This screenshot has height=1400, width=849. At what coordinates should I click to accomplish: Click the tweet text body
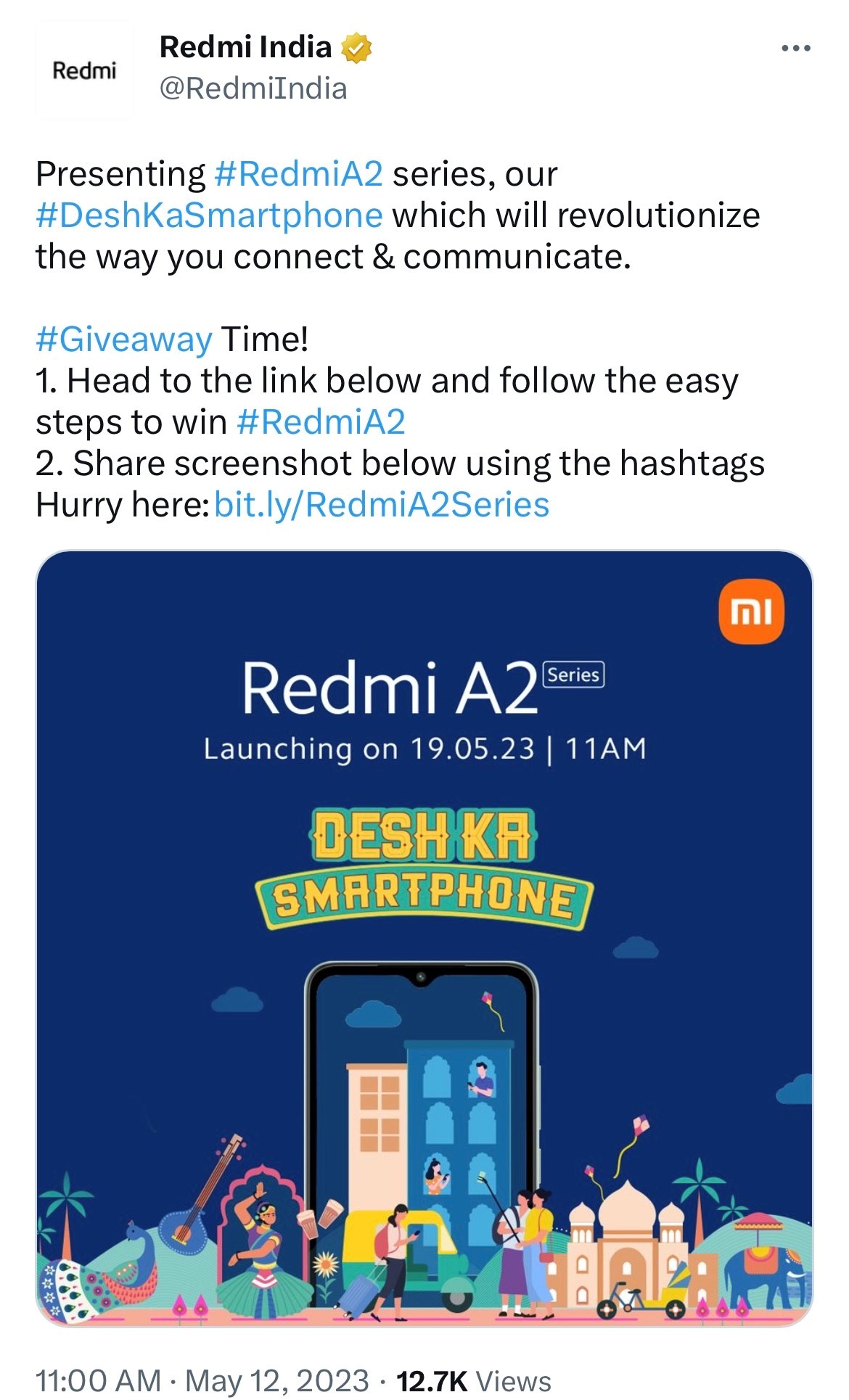click(400, 339)
